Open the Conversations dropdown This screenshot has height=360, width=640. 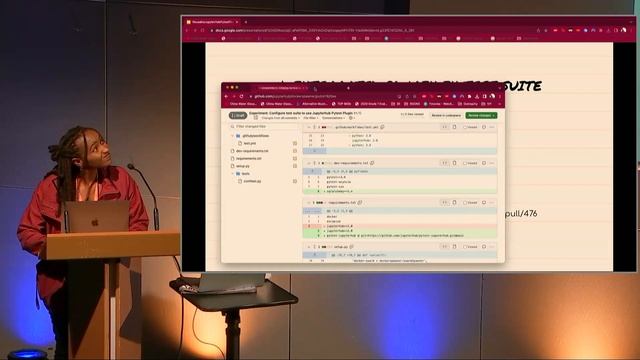(x=333, y=118)
